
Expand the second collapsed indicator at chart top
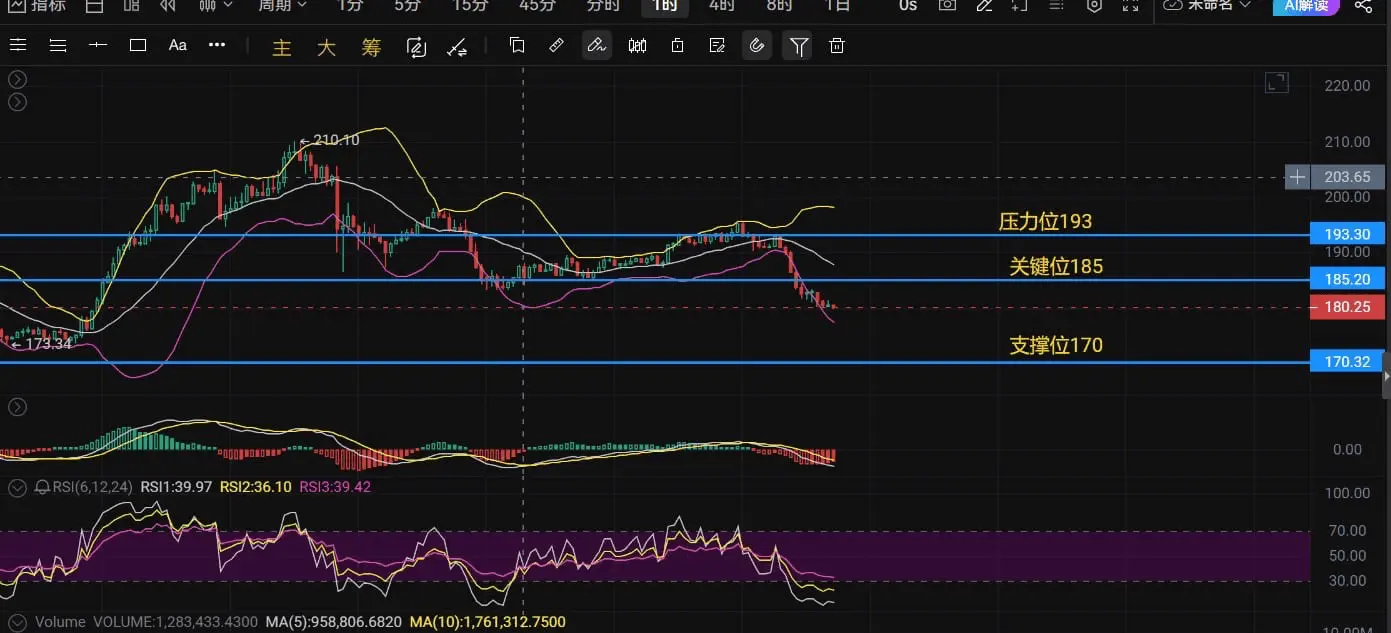click(x=18, y=102)
